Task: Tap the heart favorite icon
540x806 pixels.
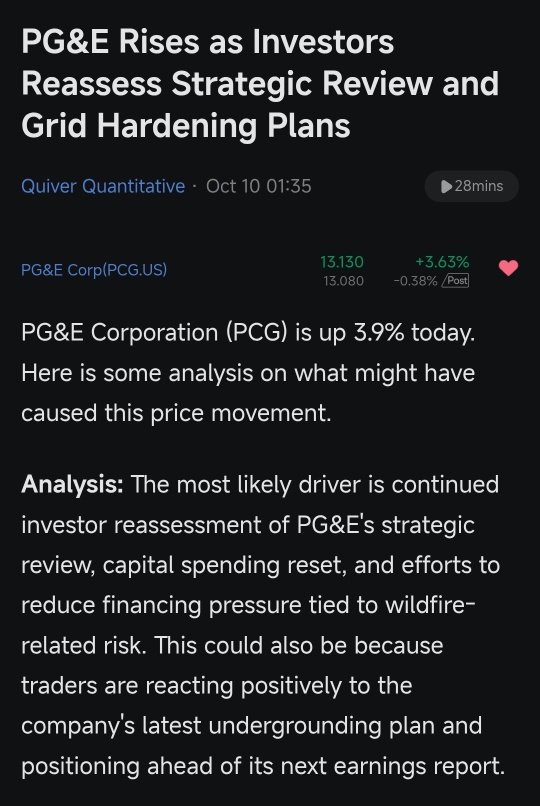Action: [508, 268]
